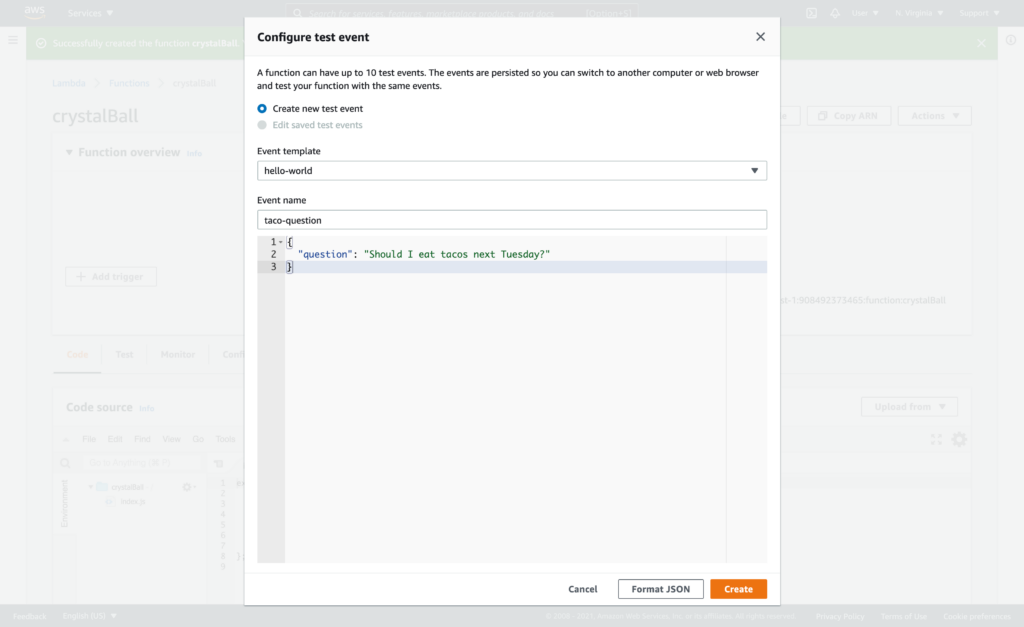The image size is (1024, 627).
Task: Click the Go to Anything field
Action: pos(142,462)
